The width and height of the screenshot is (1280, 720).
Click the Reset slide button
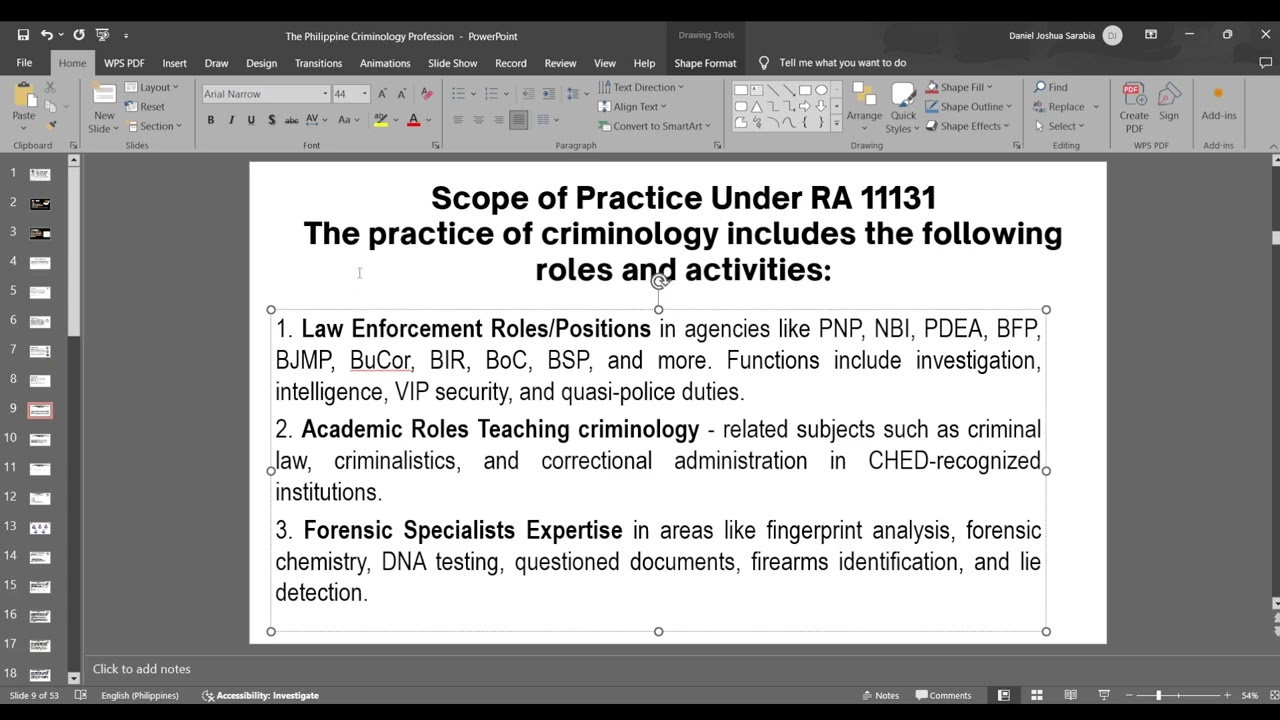[x=145, y=107]
